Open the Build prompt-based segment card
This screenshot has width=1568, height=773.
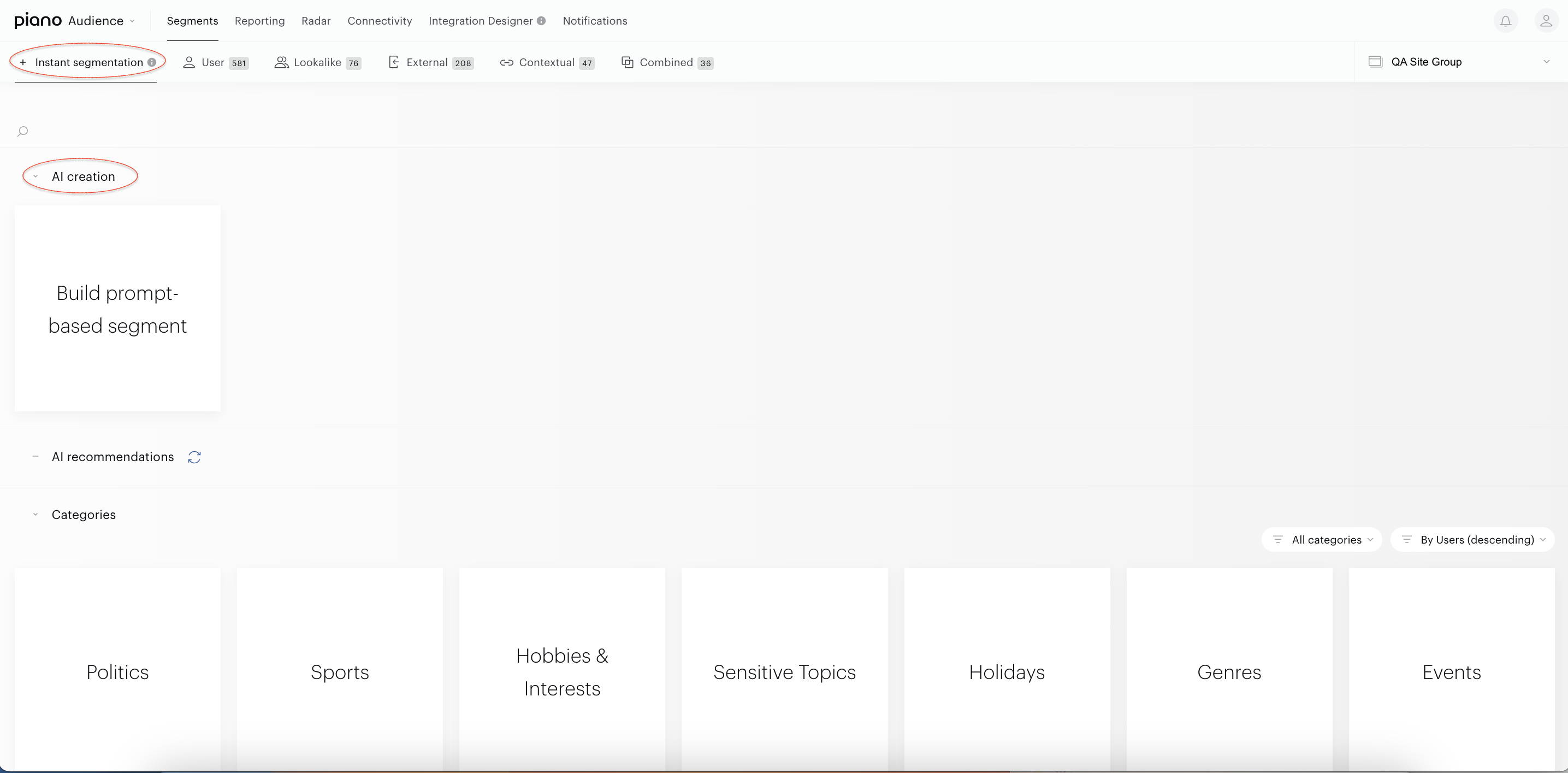117,309
